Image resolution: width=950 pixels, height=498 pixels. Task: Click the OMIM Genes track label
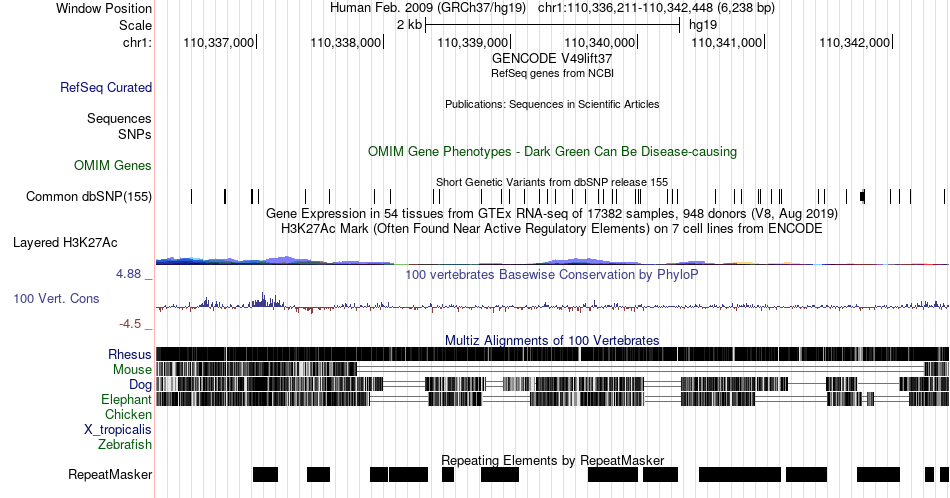(113, 165)
